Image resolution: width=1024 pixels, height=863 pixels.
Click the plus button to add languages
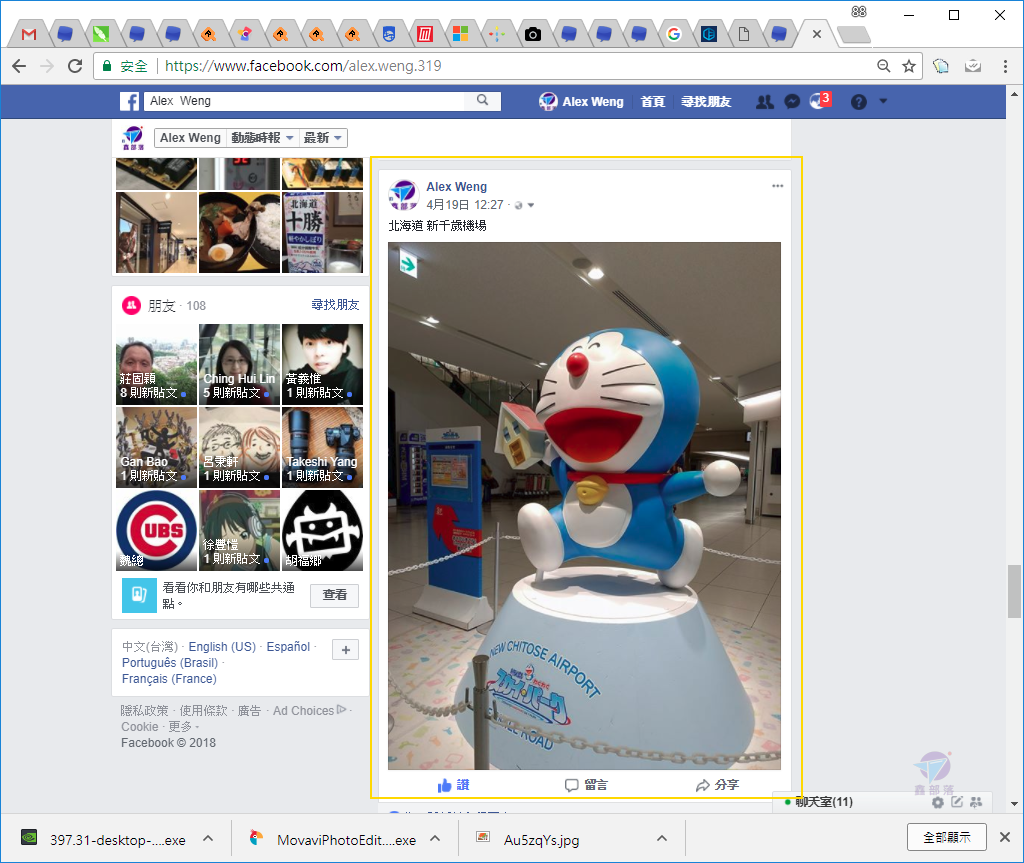tap(345, 649)
